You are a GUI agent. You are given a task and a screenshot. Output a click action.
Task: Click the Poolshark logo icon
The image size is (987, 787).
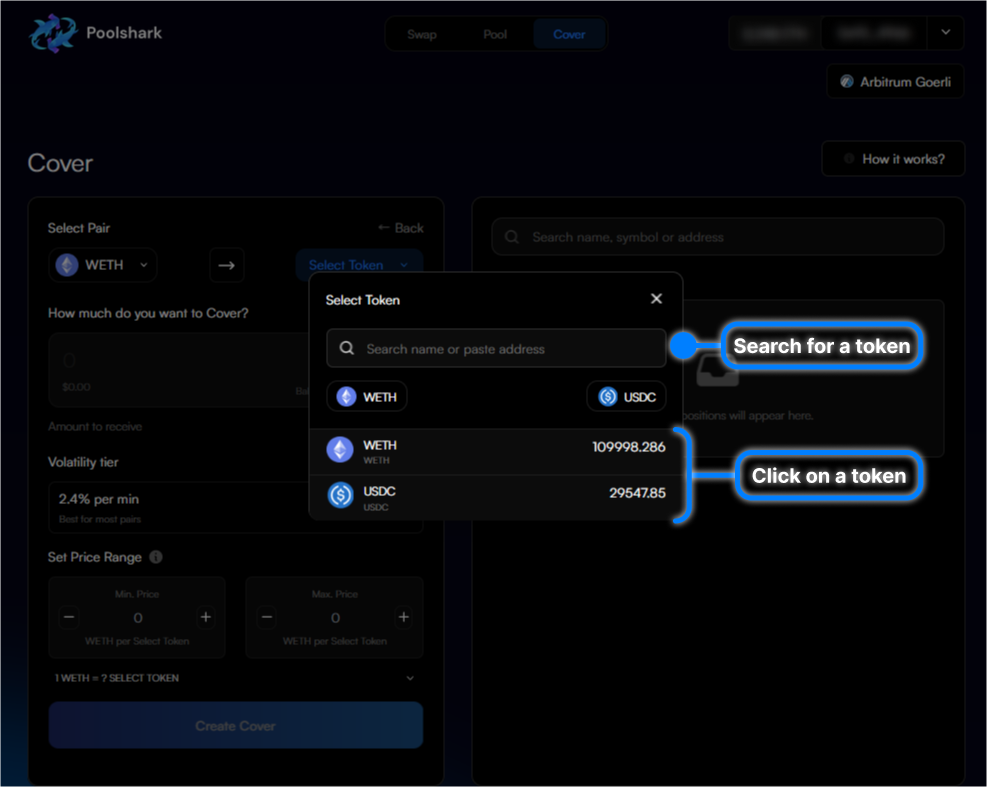[x=52, y=32]
